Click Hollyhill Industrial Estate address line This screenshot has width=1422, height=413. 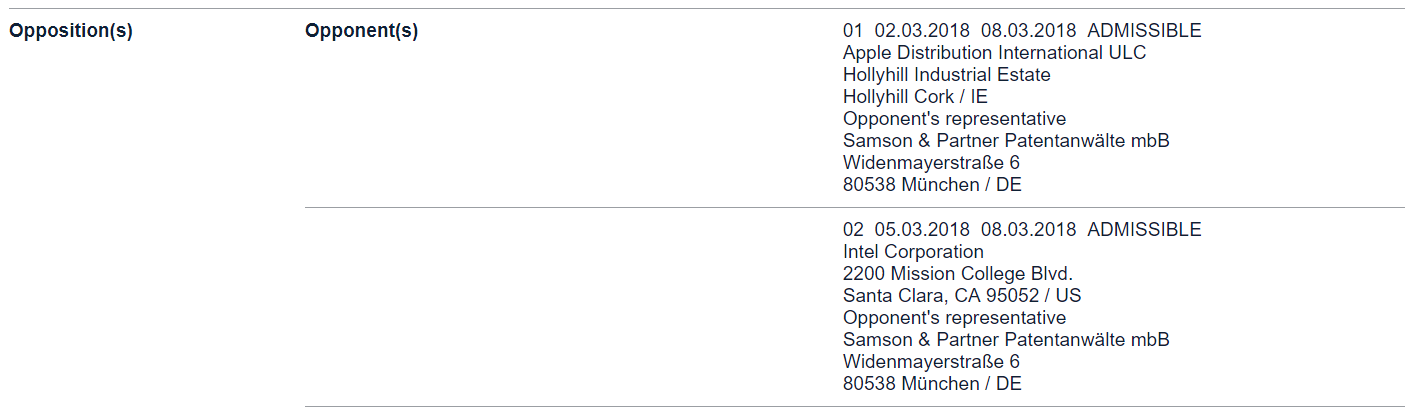click(x=947, y=75)
